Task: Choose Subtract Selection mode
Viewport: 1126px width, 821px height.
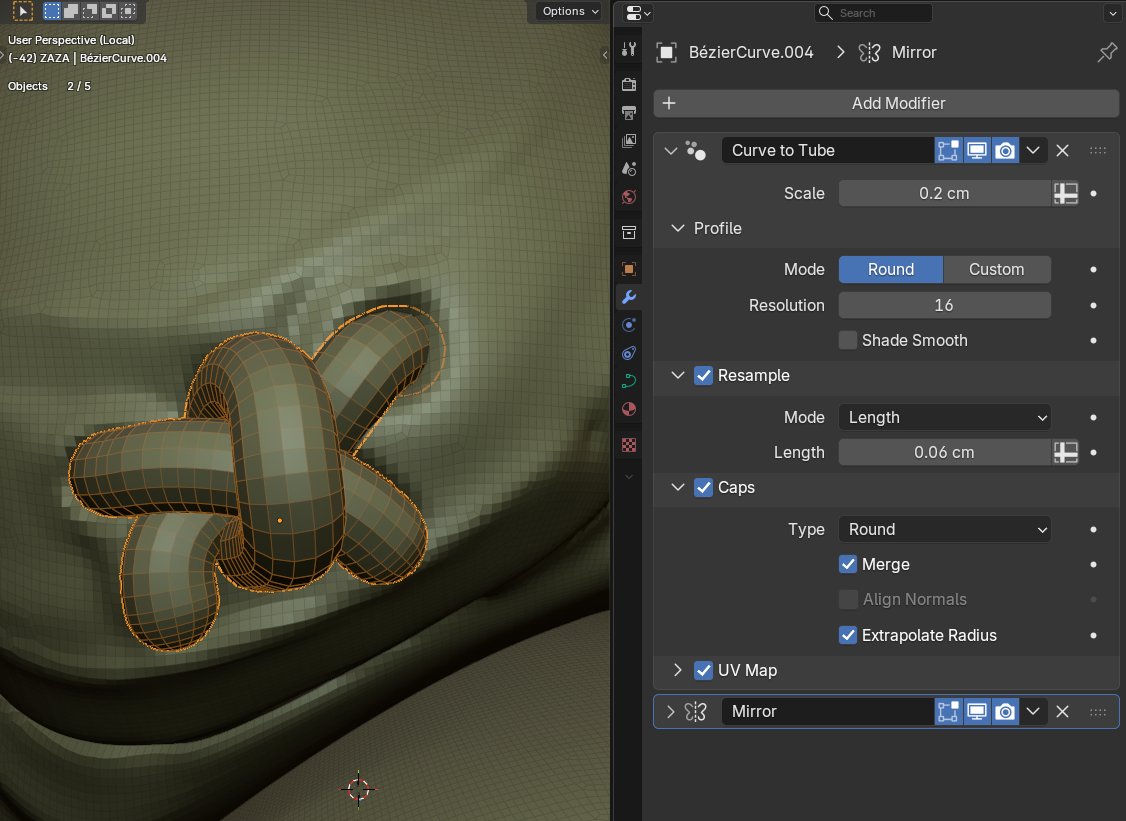Action: pyautogui.click(x=90, y=11)
